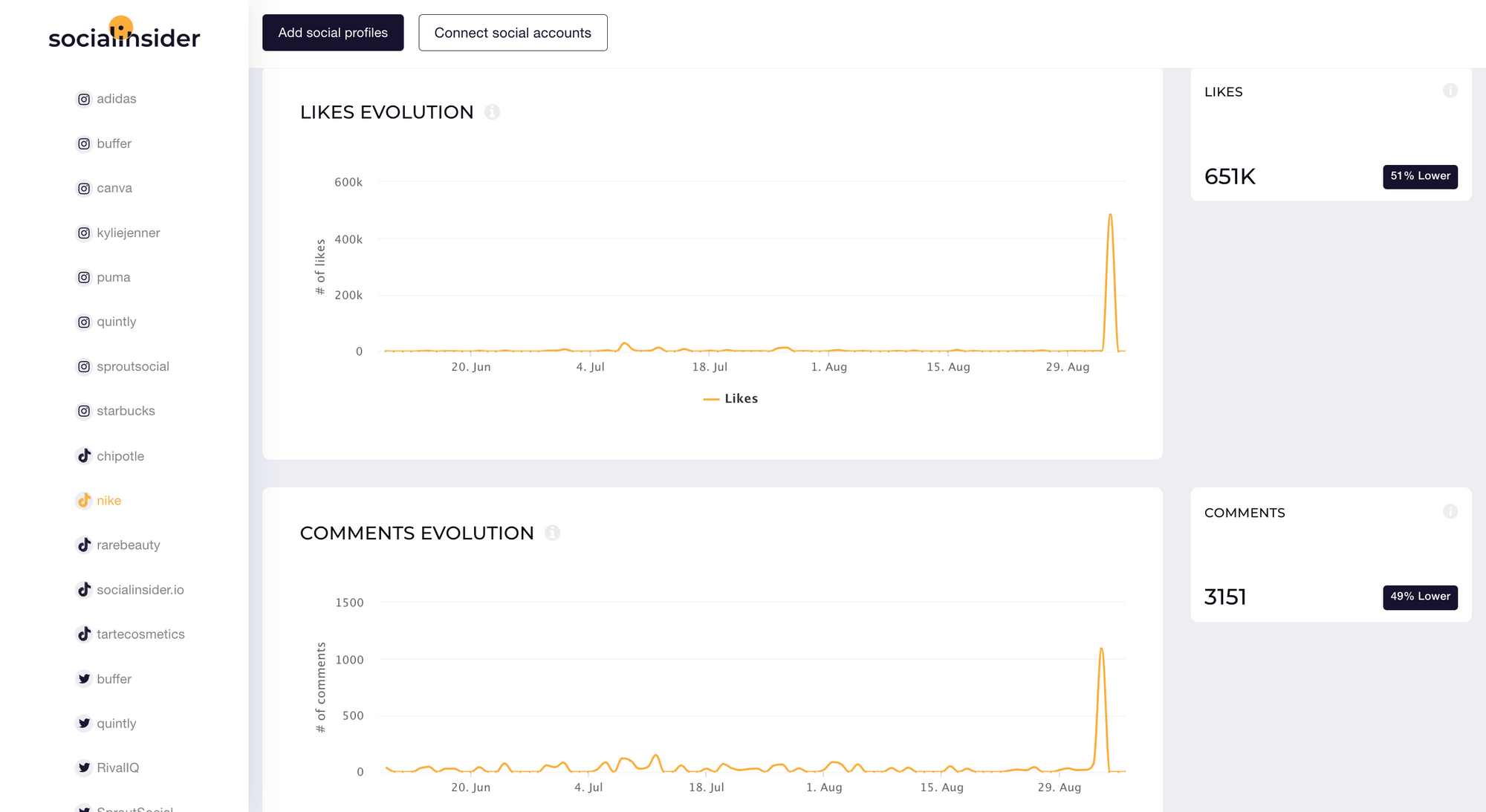Viewport: 1486px width, 812px height.
Task: Click the Instagram icon beside quintly
Action: pyautogui.click(x=84, y=322)
